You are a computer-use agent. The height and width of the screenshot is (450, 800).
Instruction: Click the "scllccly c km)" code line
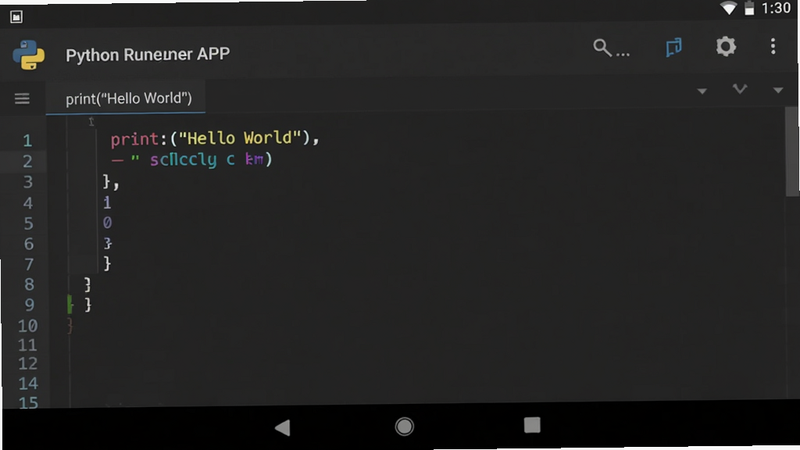point(192,160)
